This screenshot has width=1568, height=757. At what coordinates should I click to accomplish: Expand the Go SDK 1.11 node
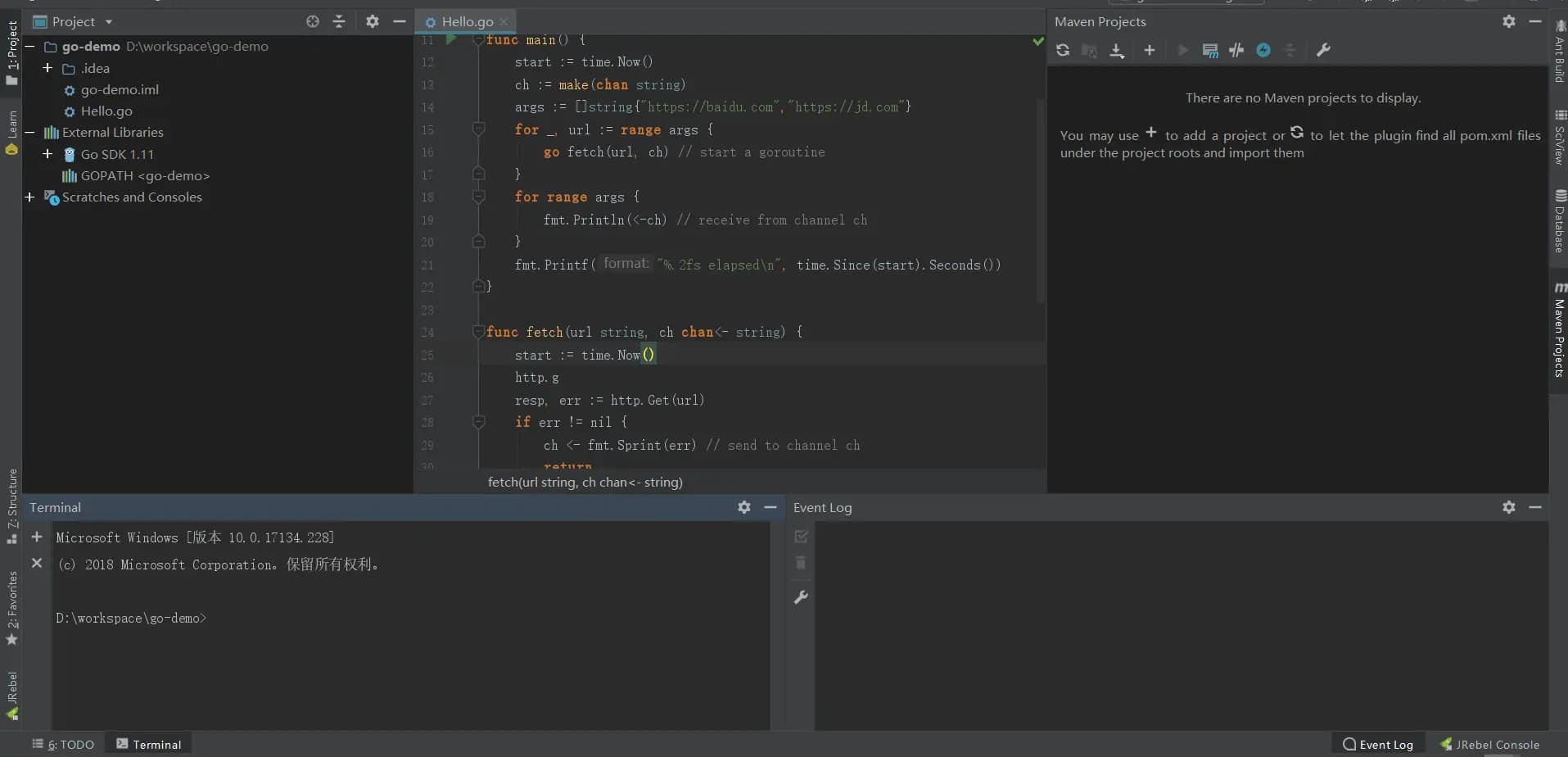click(x=47, y=154)
